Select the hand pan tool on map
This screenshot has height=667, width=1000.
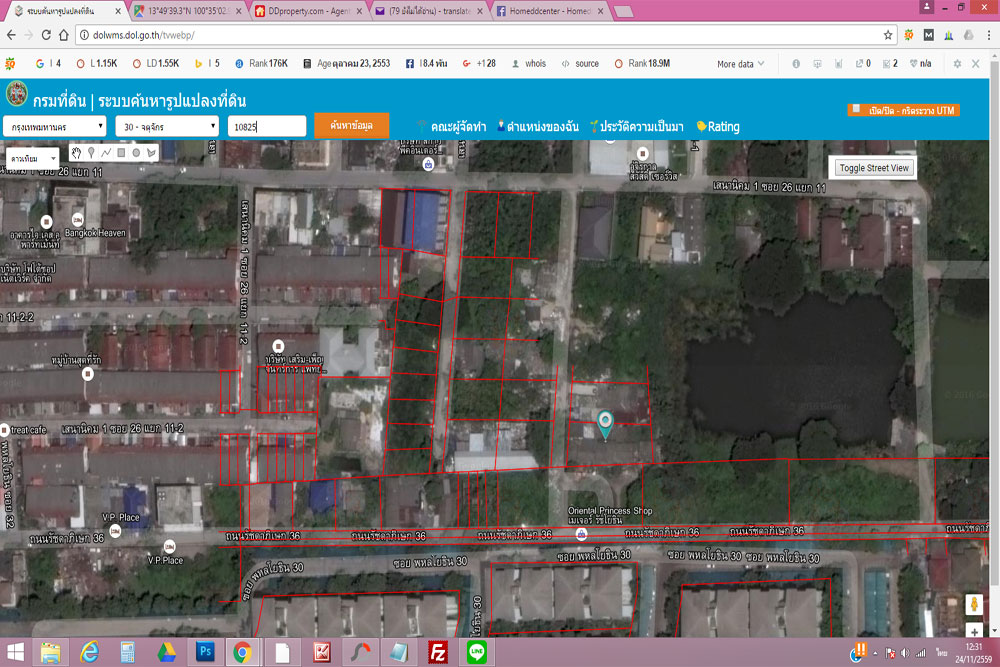[76, 153]
